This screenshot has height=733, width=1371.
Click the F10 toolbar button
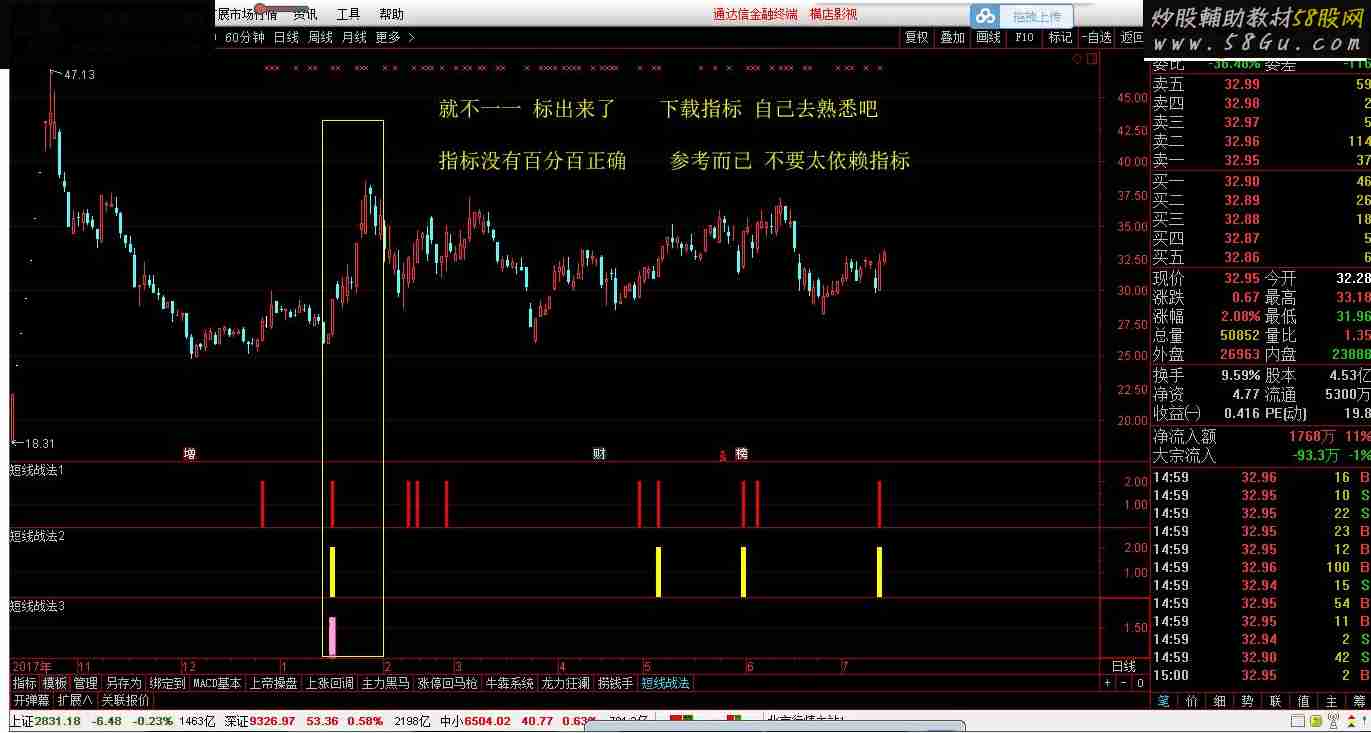pos(1024,37)
